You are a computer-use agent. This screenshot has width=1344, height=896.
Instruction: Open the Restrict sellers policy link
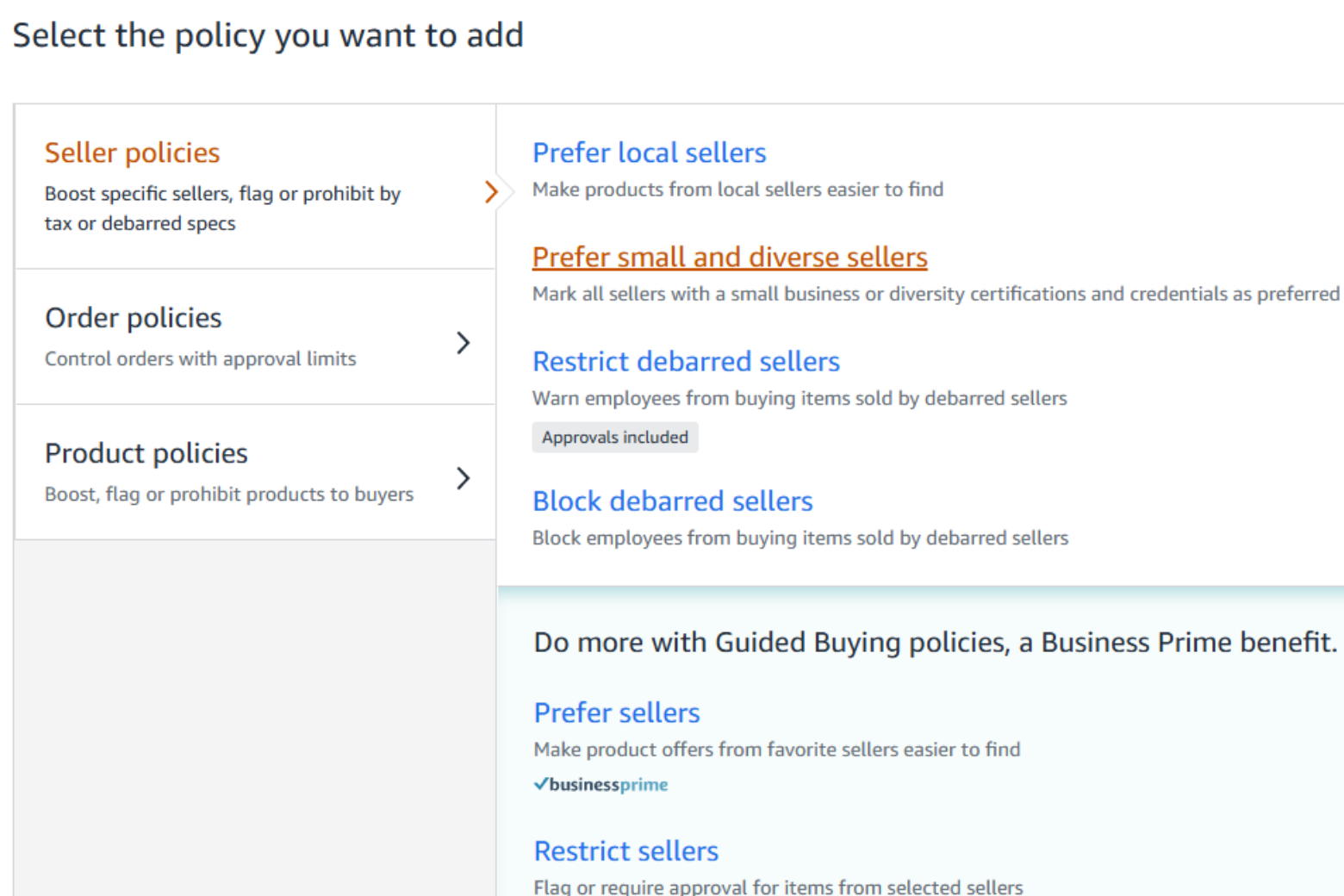coord(626,851)
